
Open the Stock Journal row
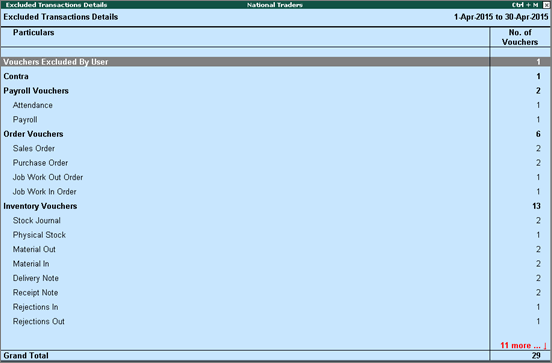click(276, 221)
